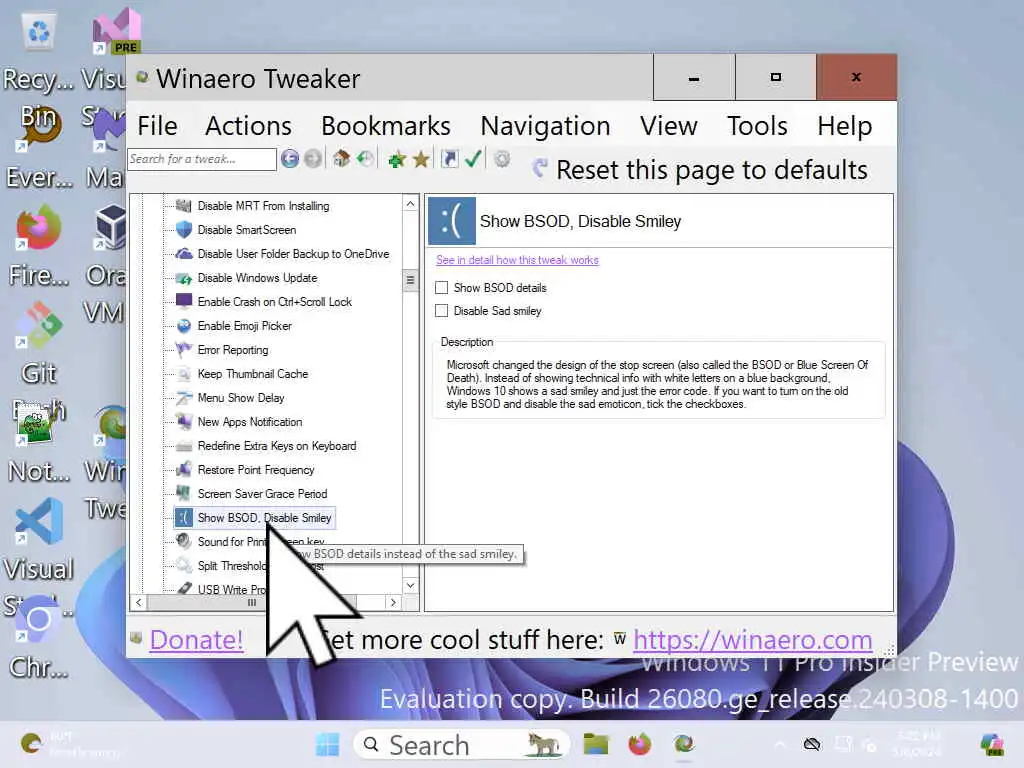Show hidden tray icons chevron
The width and height of the screenshot is (1024, 768).
click(780, 744)
